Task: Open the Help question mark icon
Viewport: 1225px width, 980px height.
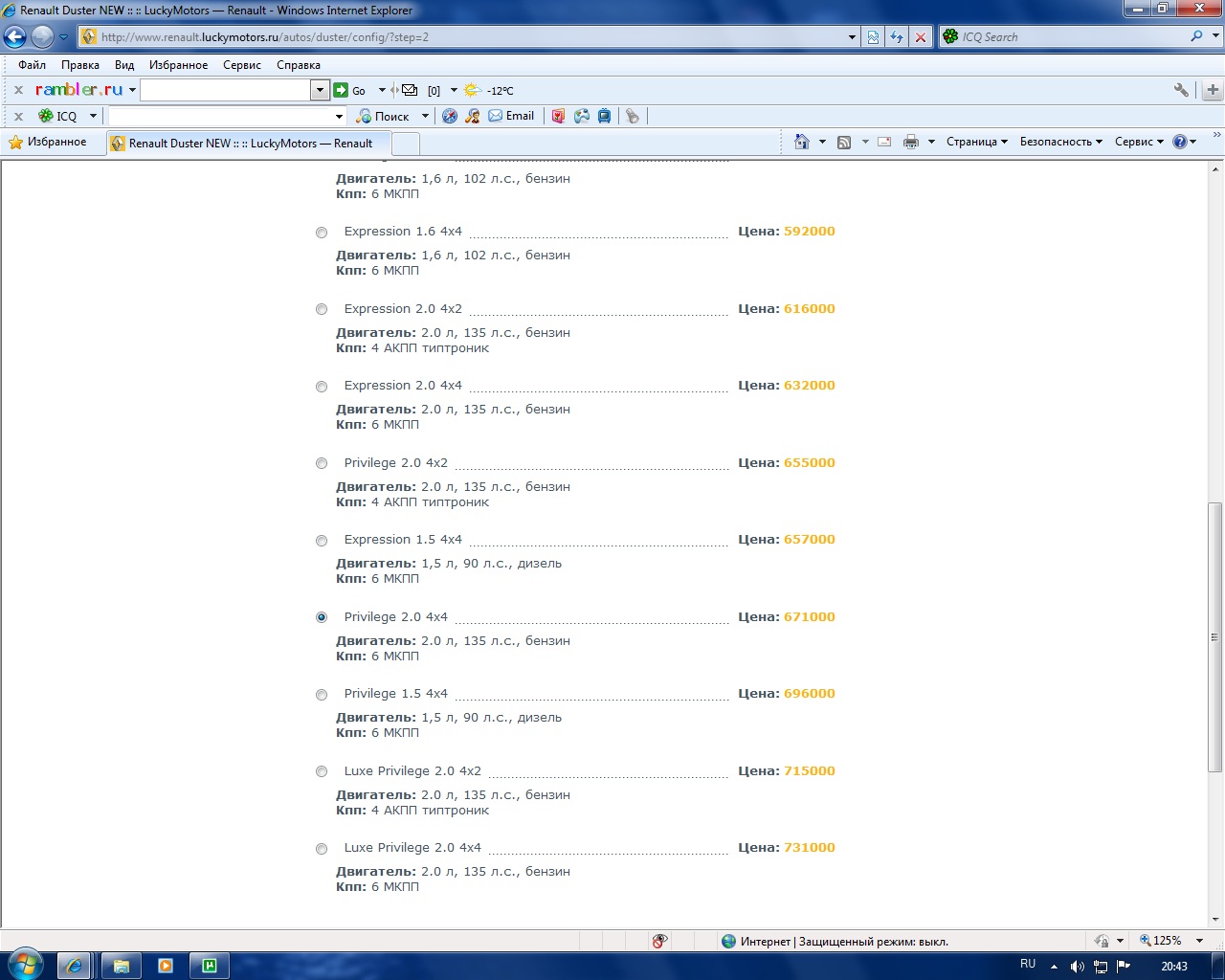Action: [1180, 142]
